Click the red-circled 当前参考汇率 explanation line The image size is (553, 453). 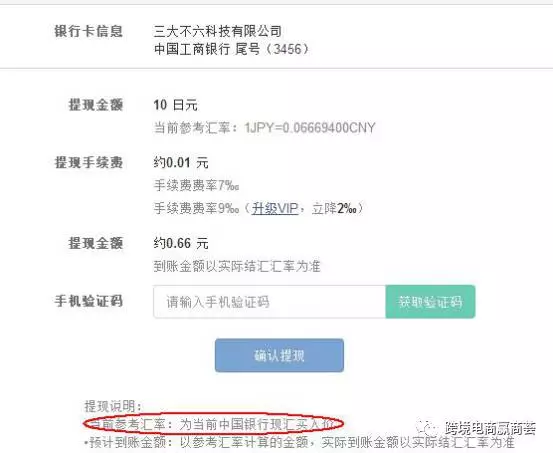pos(213,424)
